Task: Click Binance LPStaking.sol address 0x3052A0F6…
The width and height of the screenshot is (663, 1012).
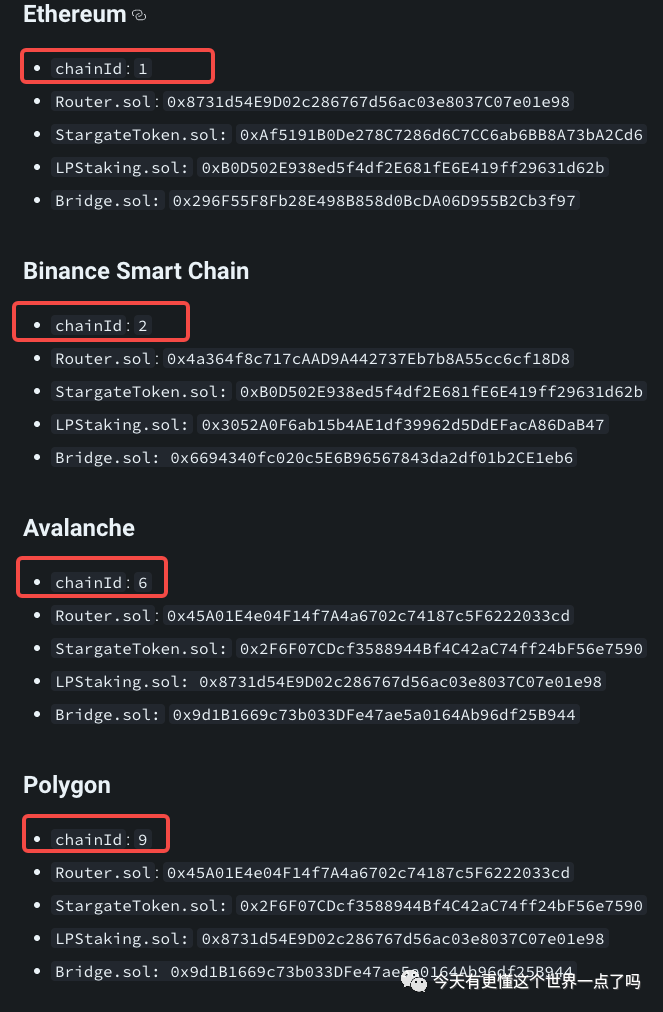Action: click(x=403, y=424)
